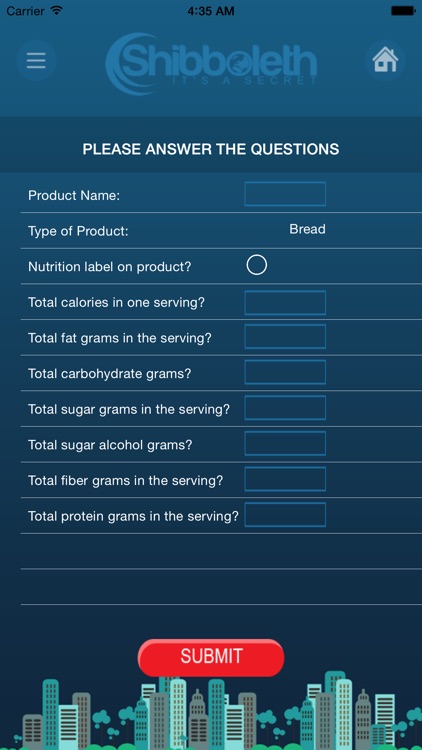This screenshot has height=750, width=422.
Task: Select Total carbohydrate grams field
Action: pos(285,372)
